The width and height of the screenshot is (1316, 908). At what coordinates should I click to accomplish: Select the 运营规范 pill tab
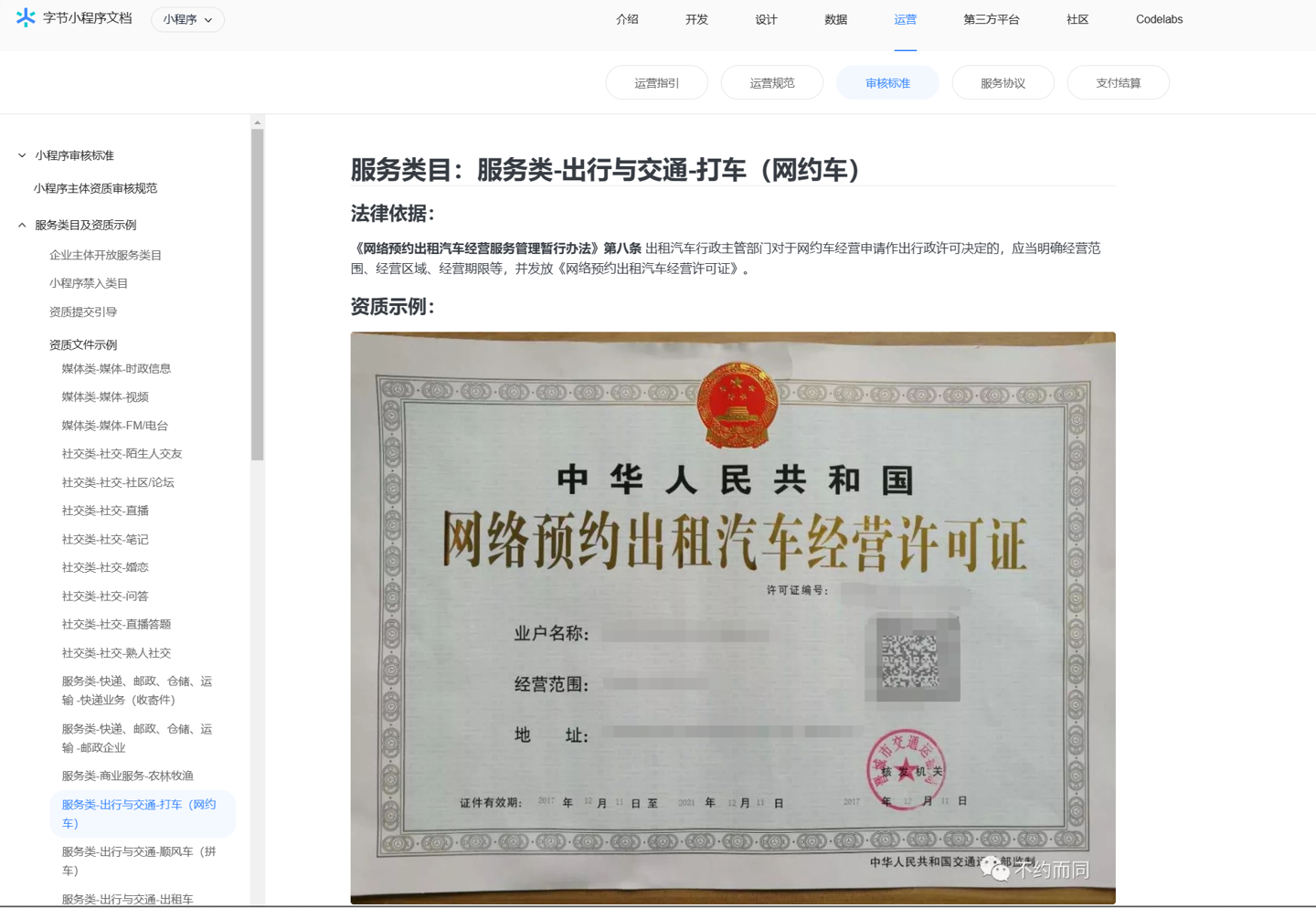[x=771, y=83]
